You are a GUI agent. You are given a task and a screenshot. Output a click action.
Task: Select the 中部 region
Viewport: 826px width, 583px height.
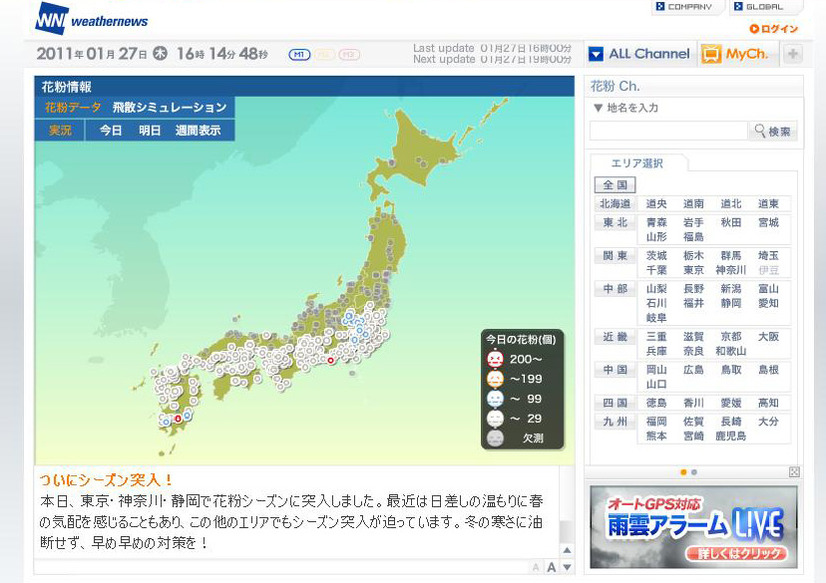coord(615,289)
